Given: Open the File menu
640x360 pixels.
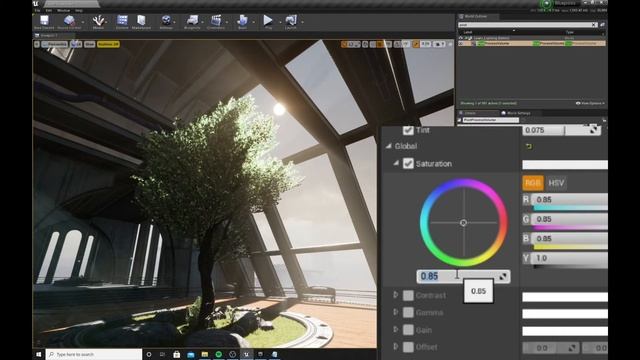Looking at the screenshot, I should tap(37, 10).
